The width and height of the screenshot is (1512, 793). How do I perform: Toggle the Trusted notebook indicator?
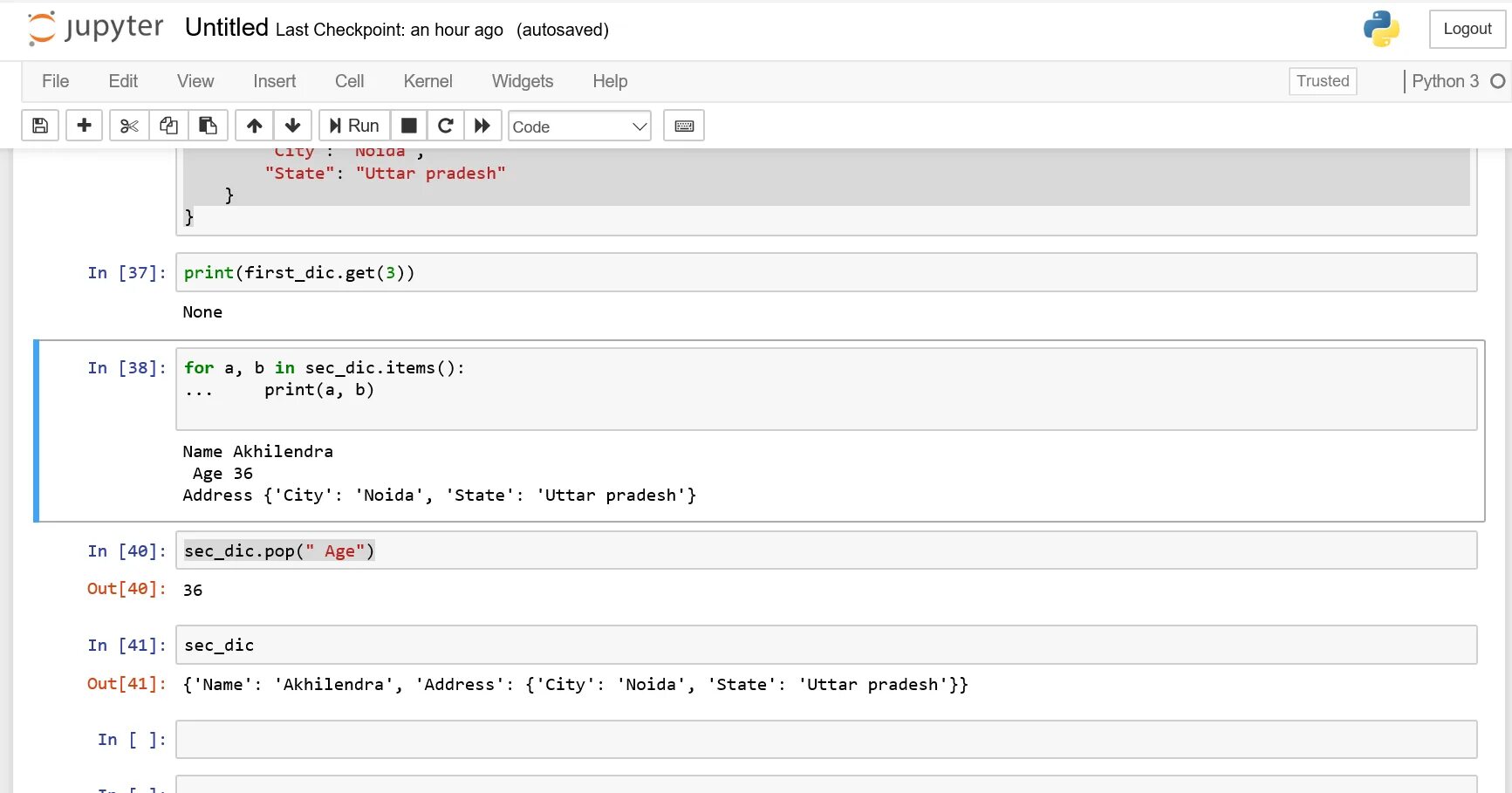[1322, 81]
